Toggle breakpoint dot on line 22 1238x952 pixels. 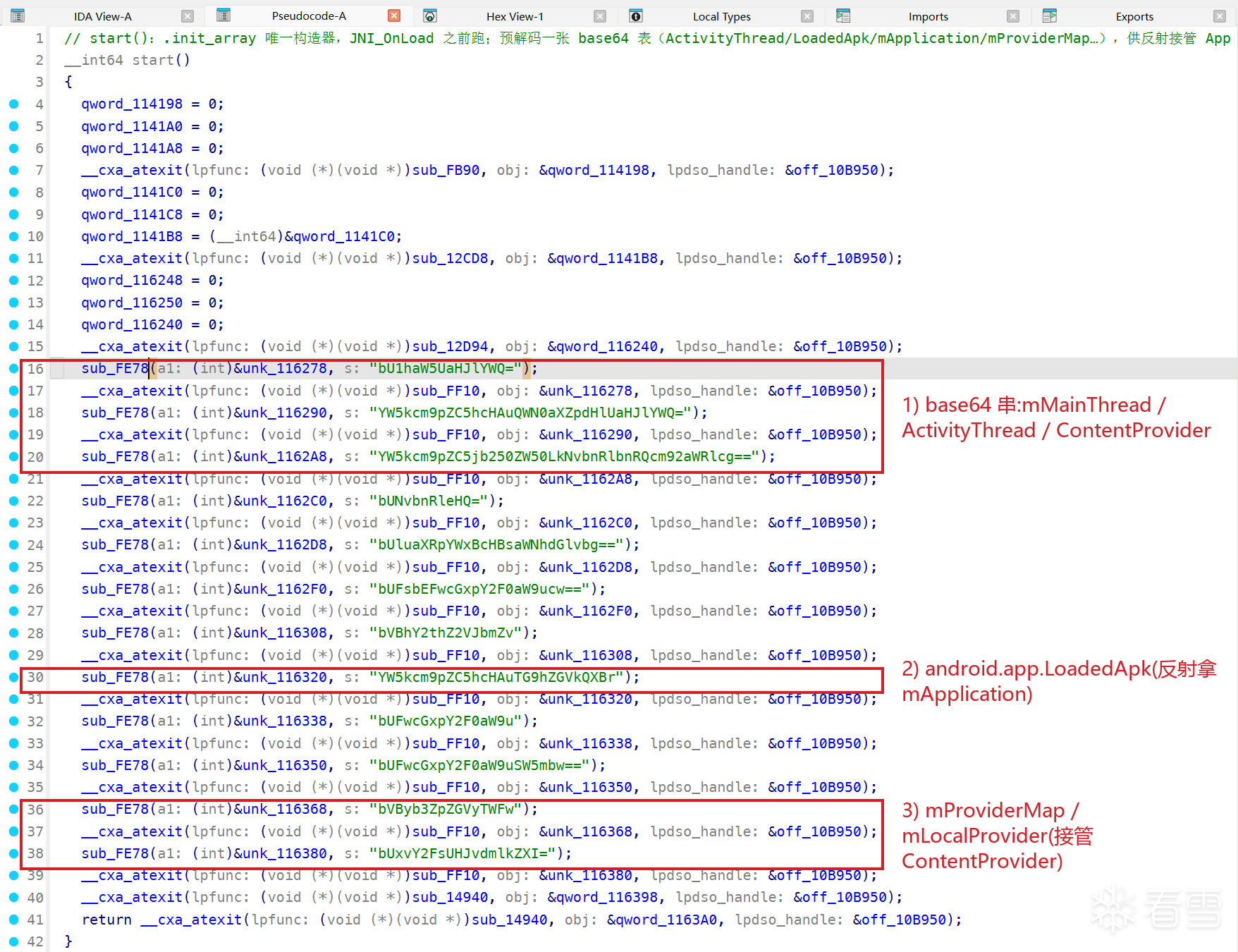[x=13, y=501]
